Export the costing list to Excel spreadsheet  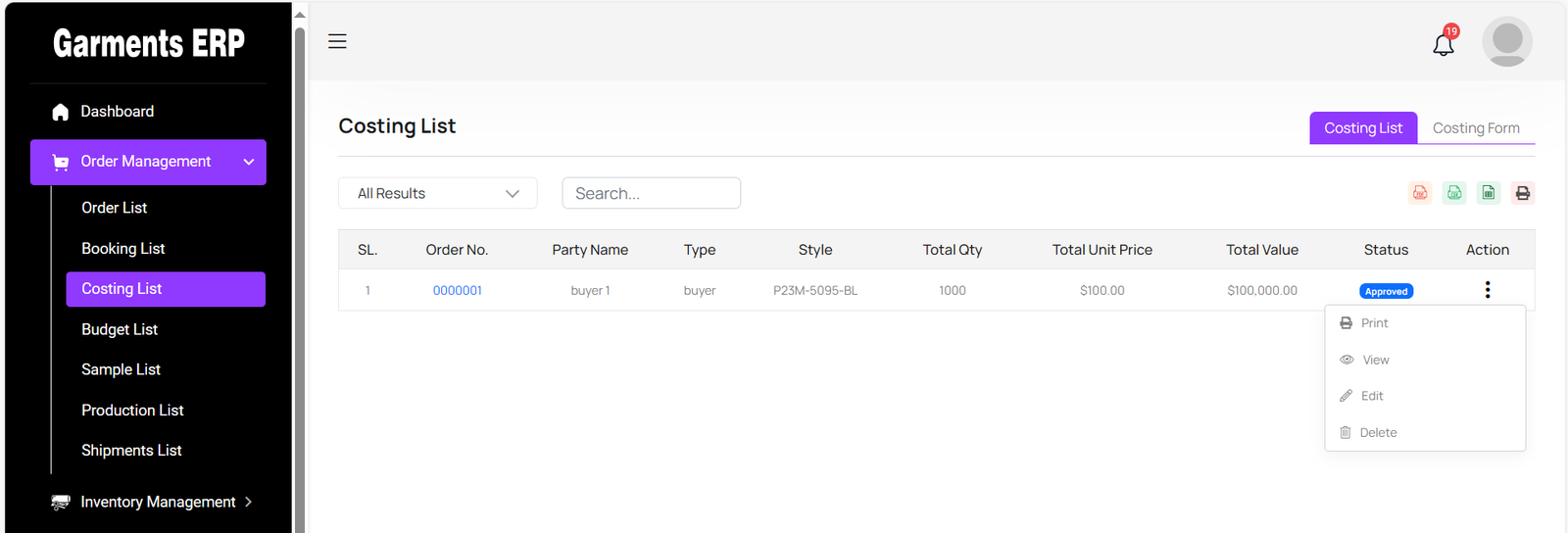click(x=1489, y=193)
